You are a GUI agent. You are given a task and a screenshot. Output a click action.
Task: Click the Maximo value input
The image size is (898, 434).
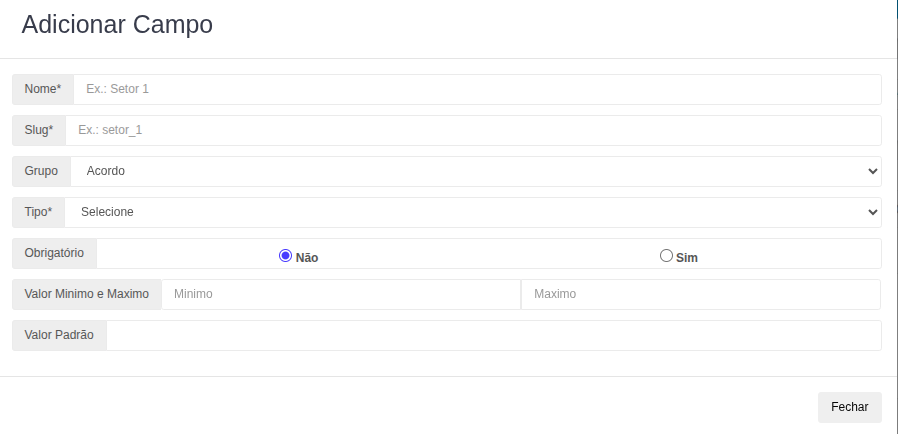click(x=700, y=294)
